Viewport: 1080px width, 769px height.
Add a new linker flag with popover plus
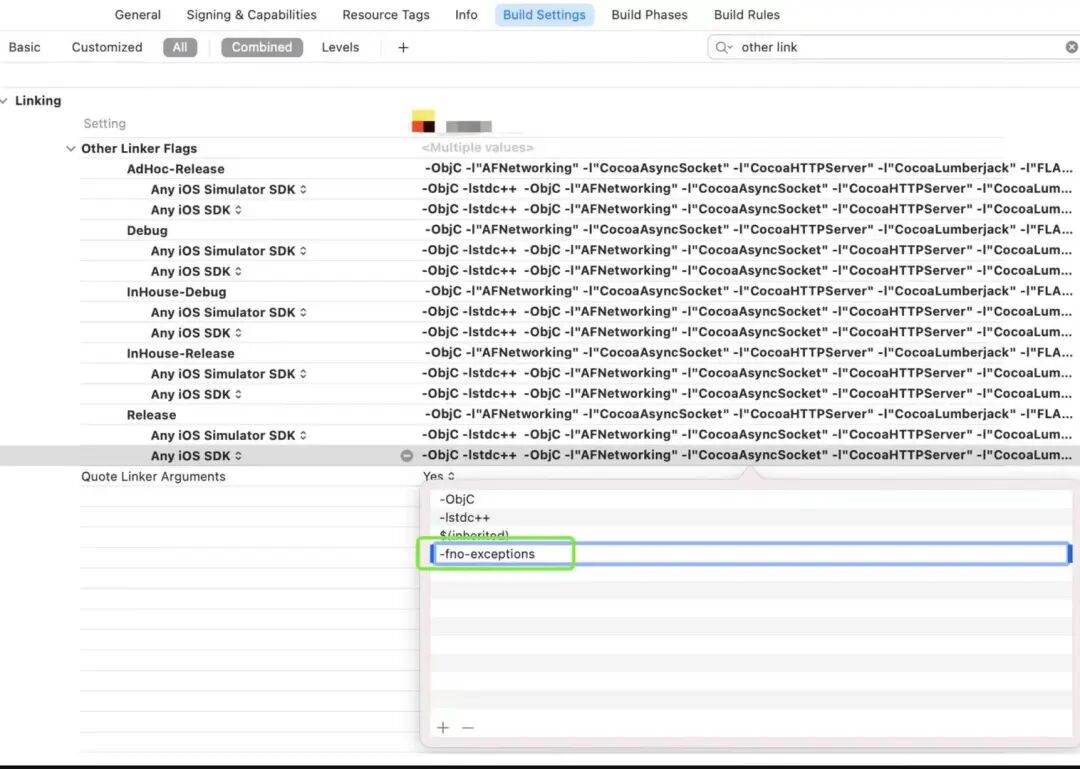443,728
